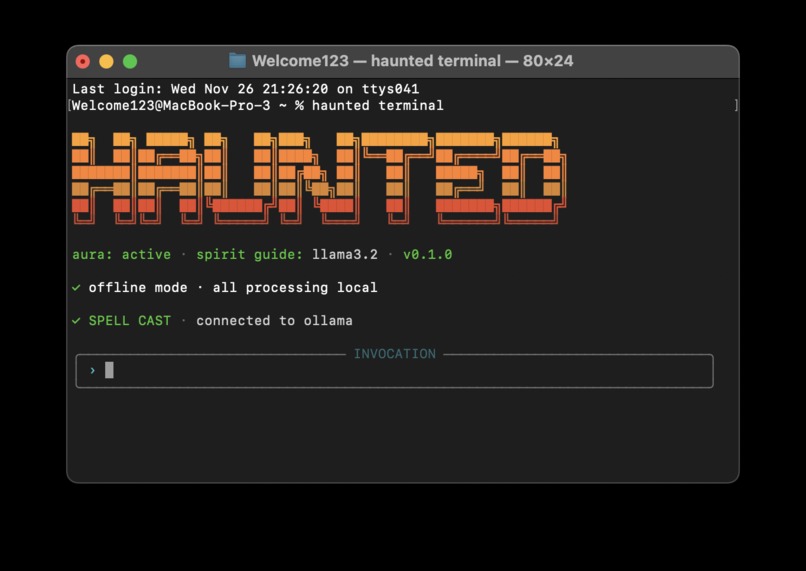Click the green zoom window button
Screen dimensions: 806x571
130,62
